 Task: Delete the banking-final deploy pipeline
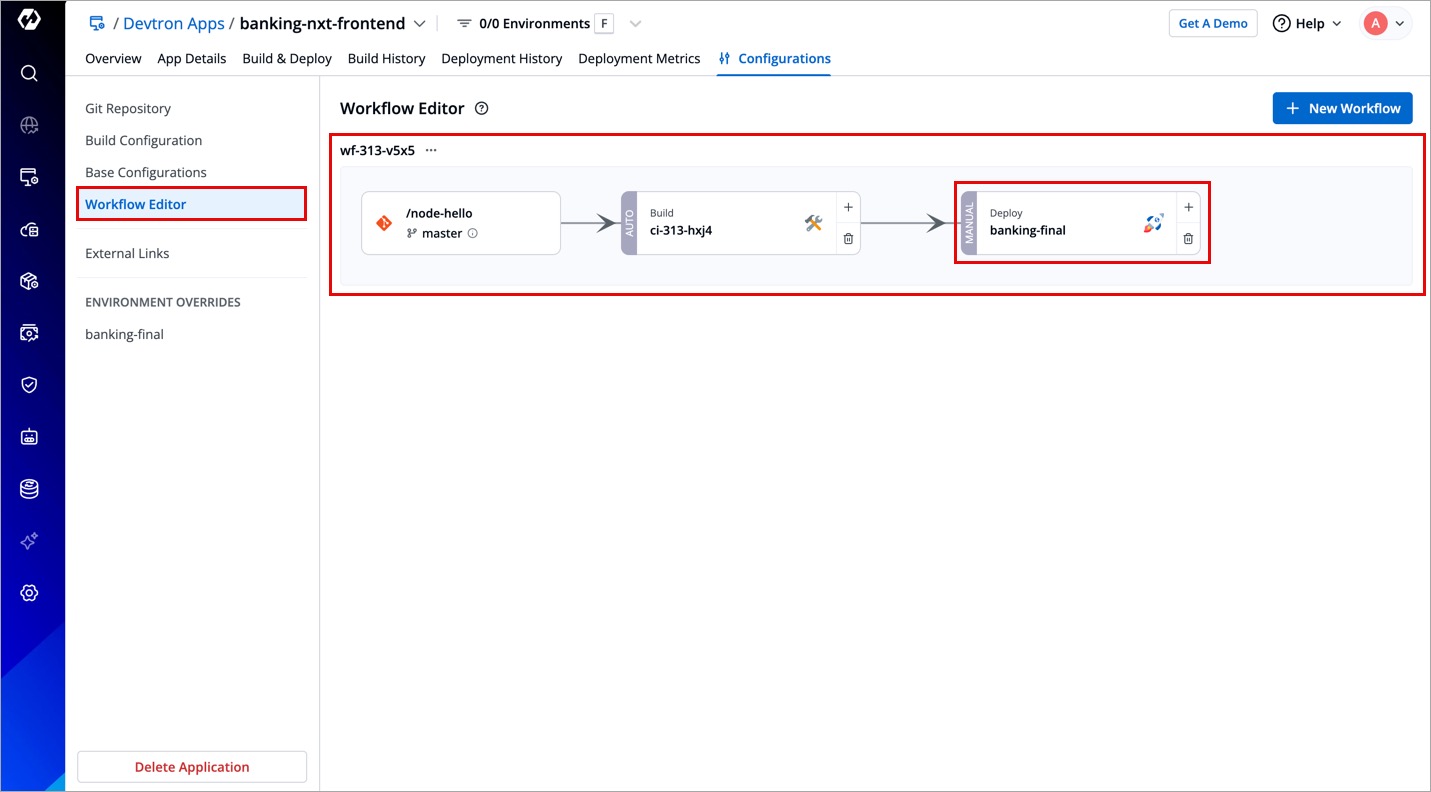click(x=1188, y=239)
